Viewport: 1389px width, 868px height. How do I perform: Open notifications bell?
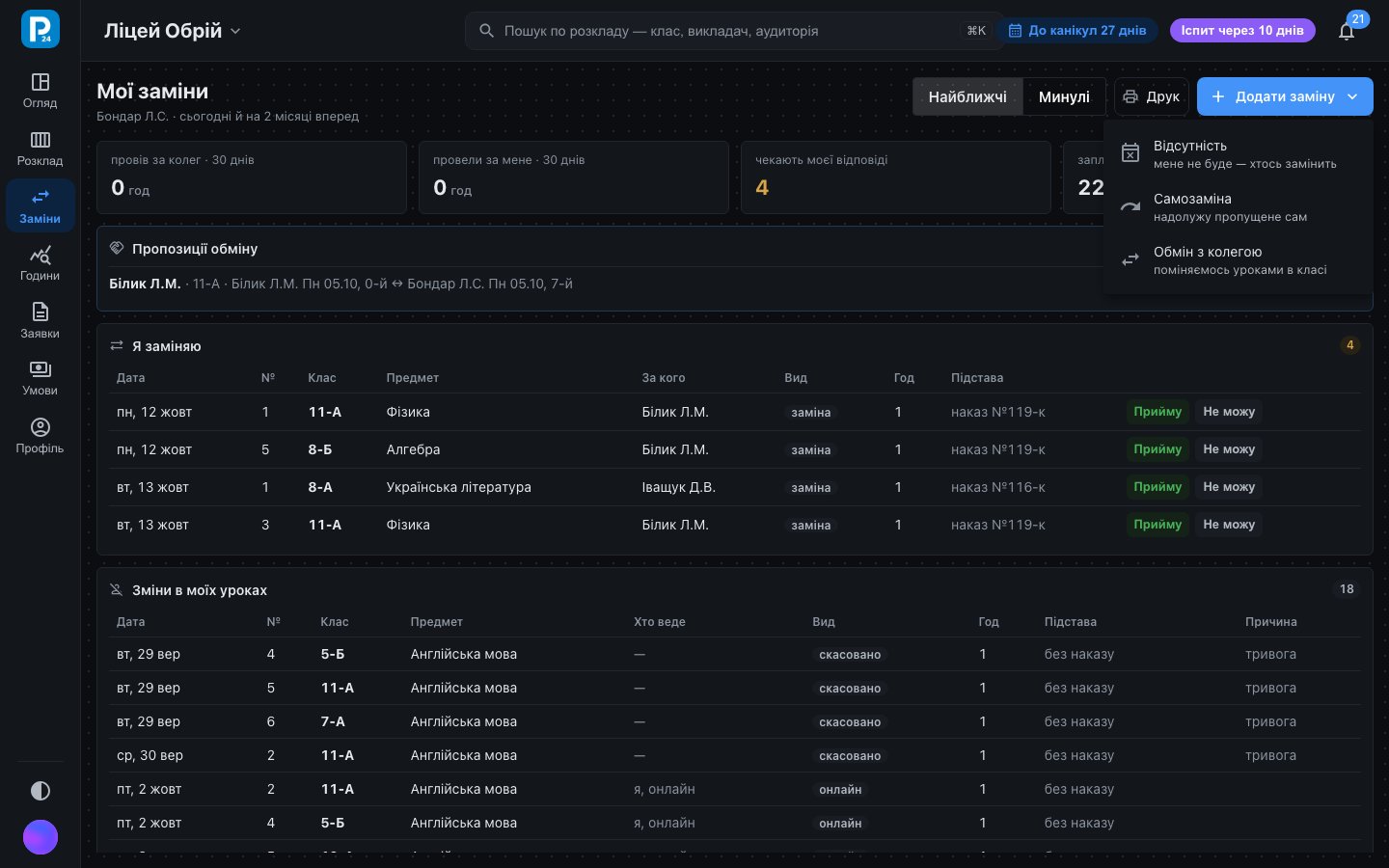1347,31
